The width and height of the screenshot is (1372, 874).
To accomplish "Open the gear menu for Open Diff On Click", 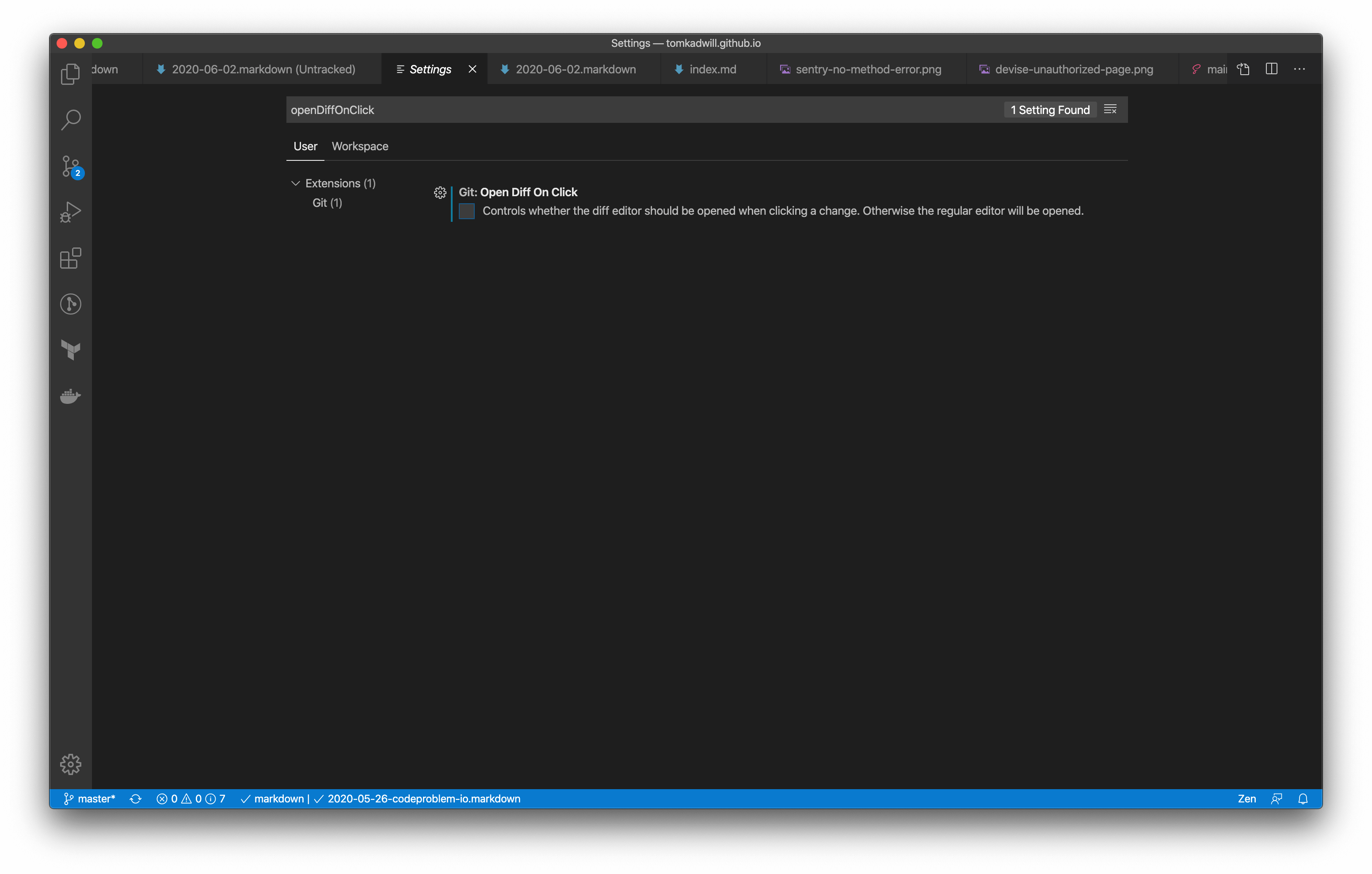I will click(440, 193).
